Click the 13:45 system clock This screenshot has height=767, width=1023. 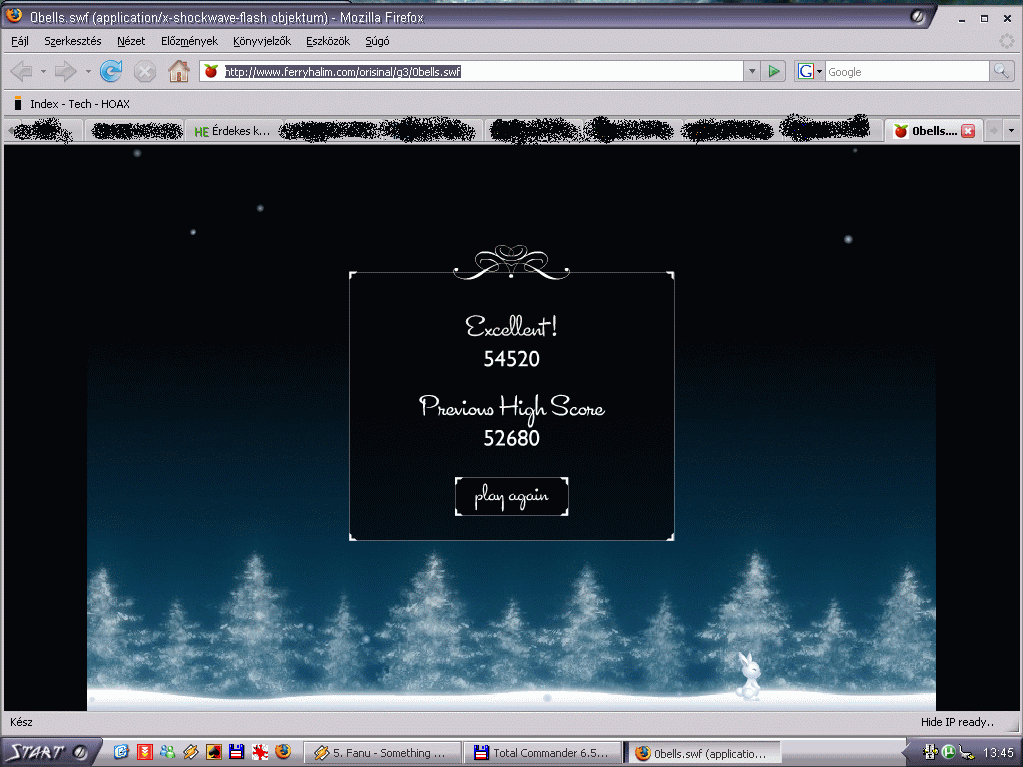tap(998, 753)
